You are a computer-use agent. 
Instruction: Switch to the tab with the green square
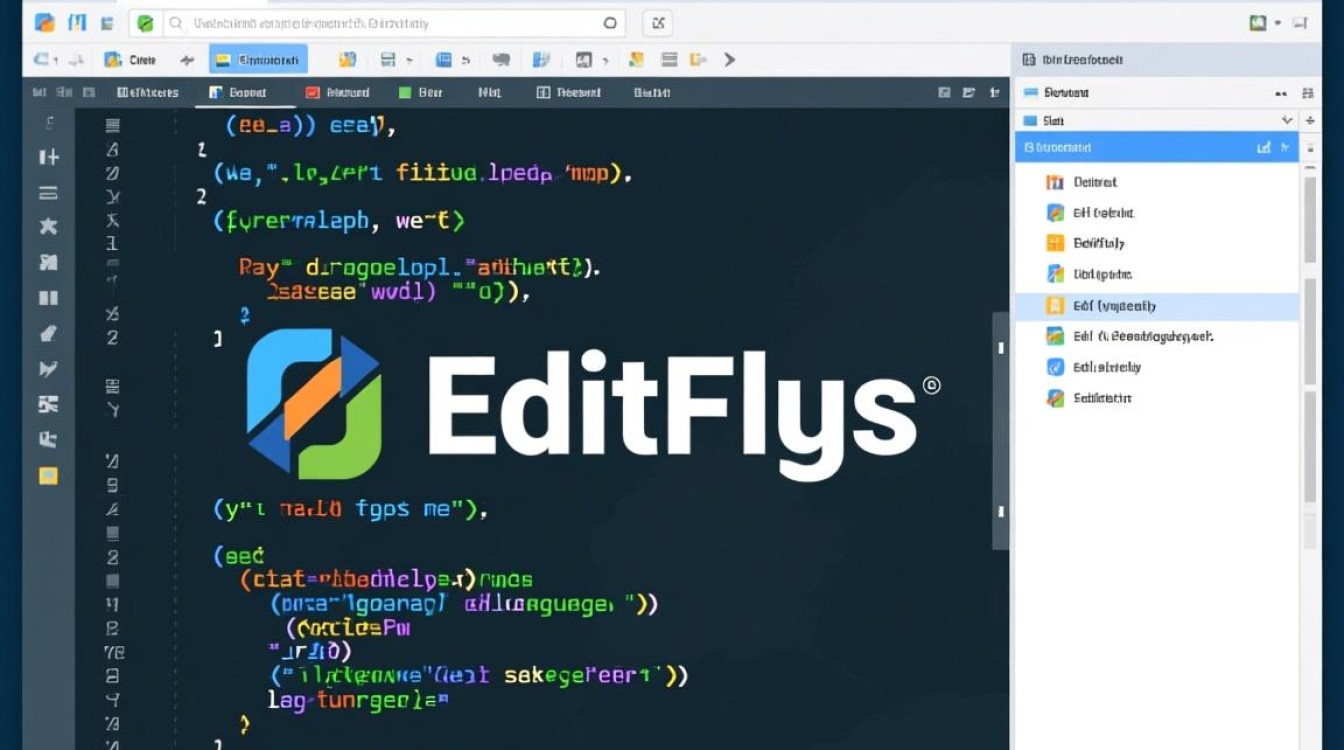pyautogui.click(x=420, y=92)
